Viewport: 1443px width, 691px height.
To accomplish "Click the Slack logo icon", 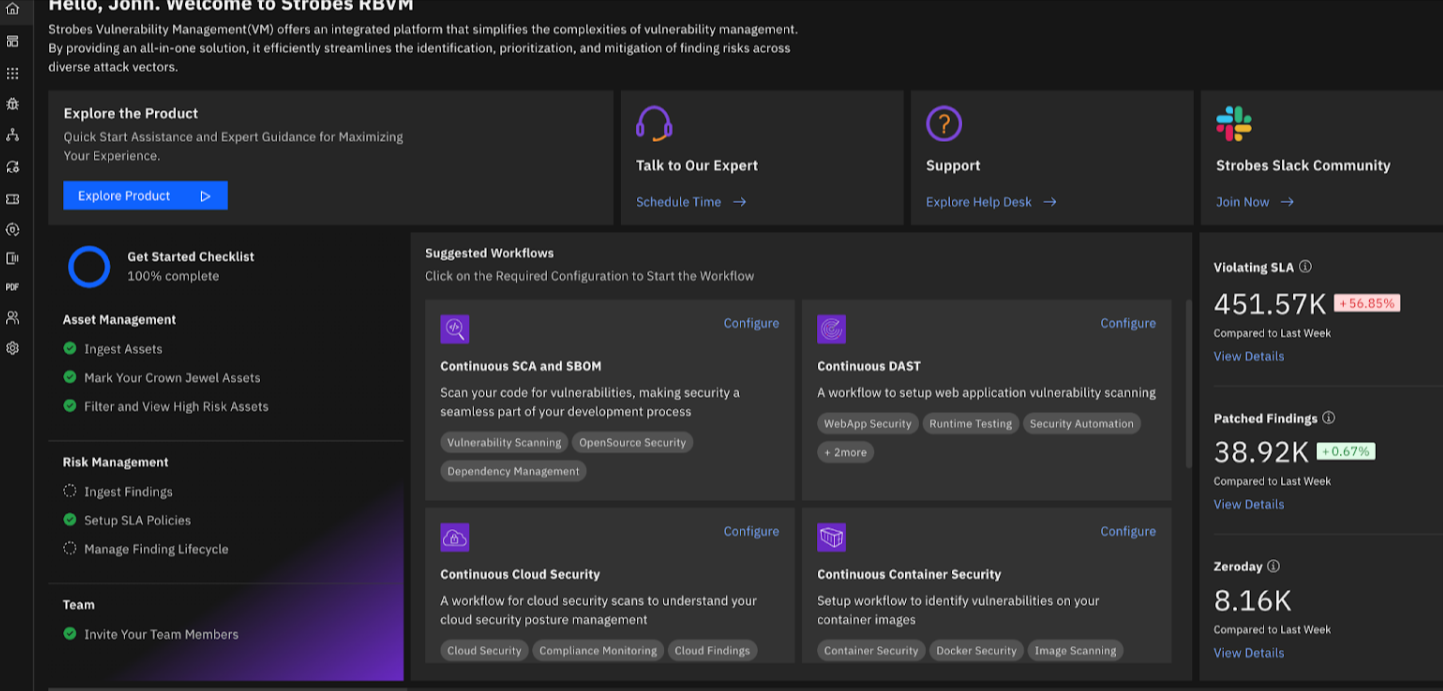I will 1234,124.
